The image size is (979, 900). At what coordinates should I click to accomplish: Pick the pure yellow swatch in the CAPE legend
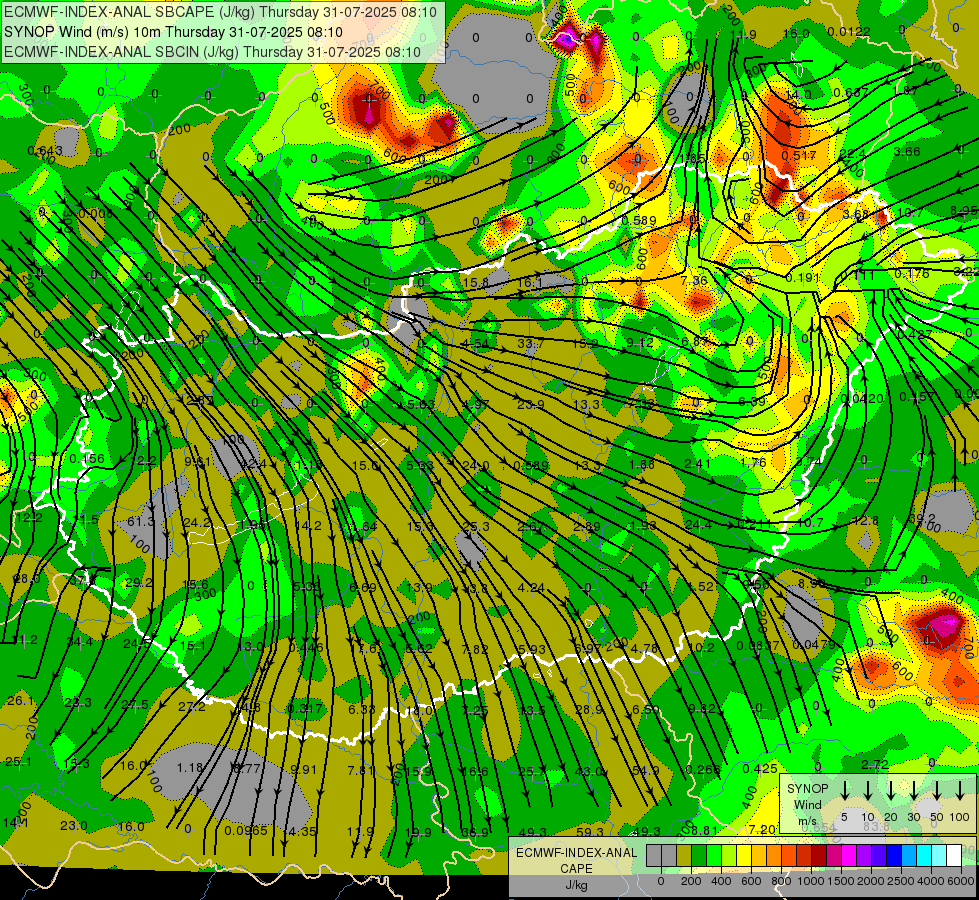pyautogui.click(x=744, y=855)
